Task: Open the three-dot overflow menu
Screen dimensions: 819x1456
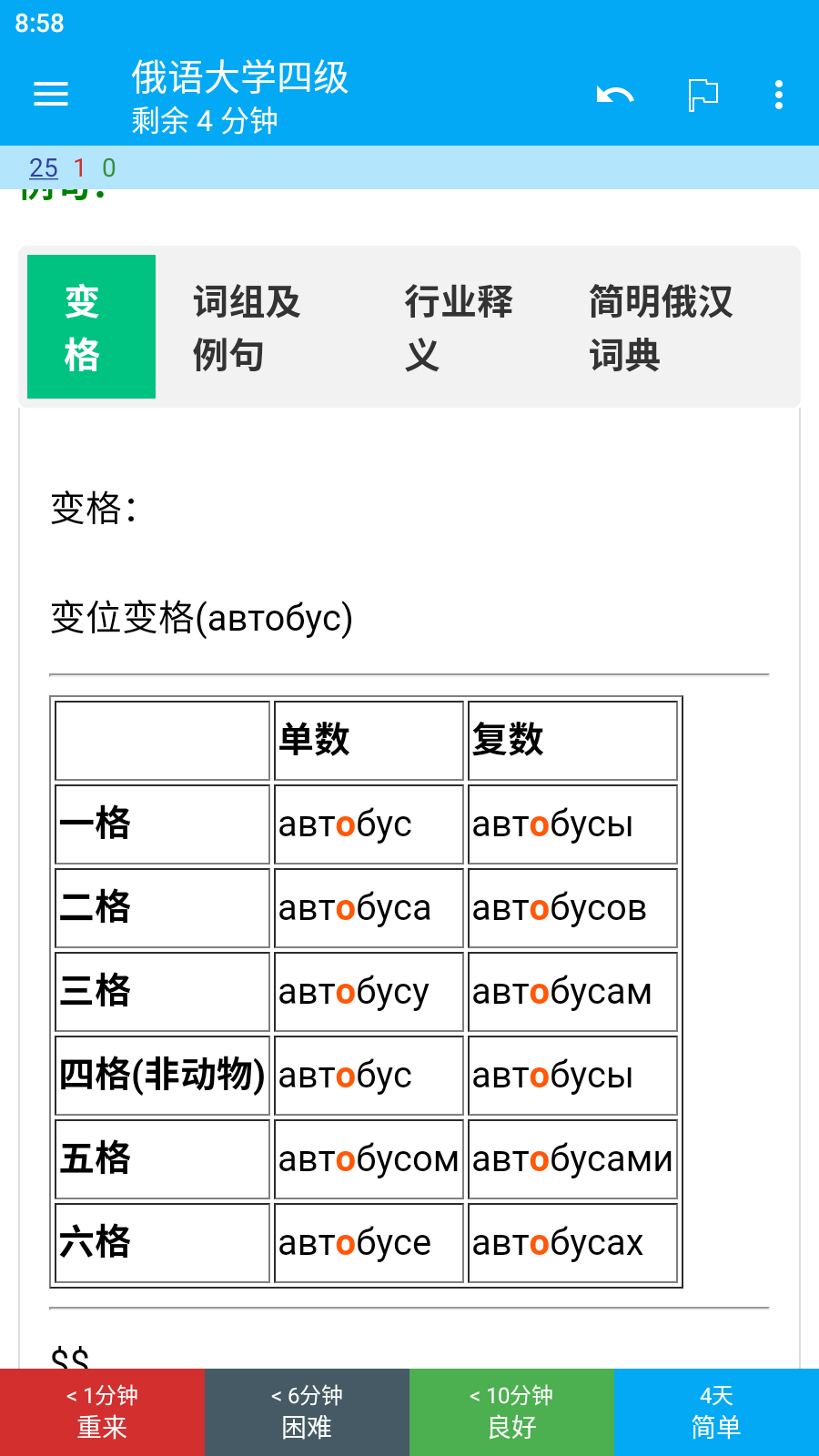Action: point(779,95)
